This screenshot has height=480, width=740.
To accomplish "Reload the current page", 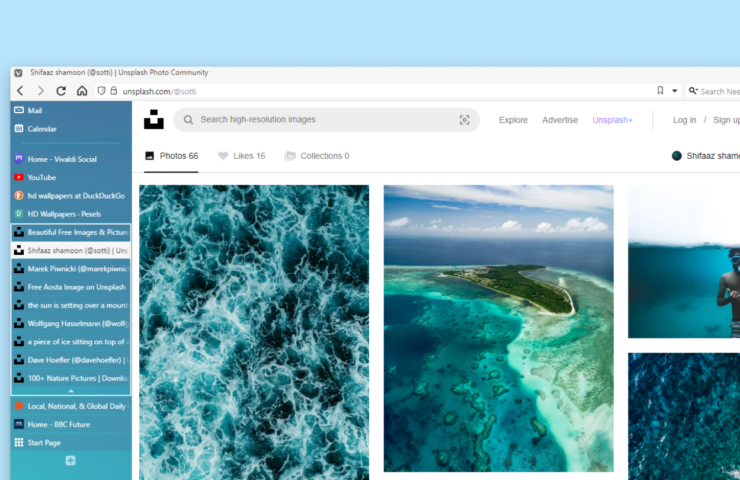I will [x=61, y=91].
